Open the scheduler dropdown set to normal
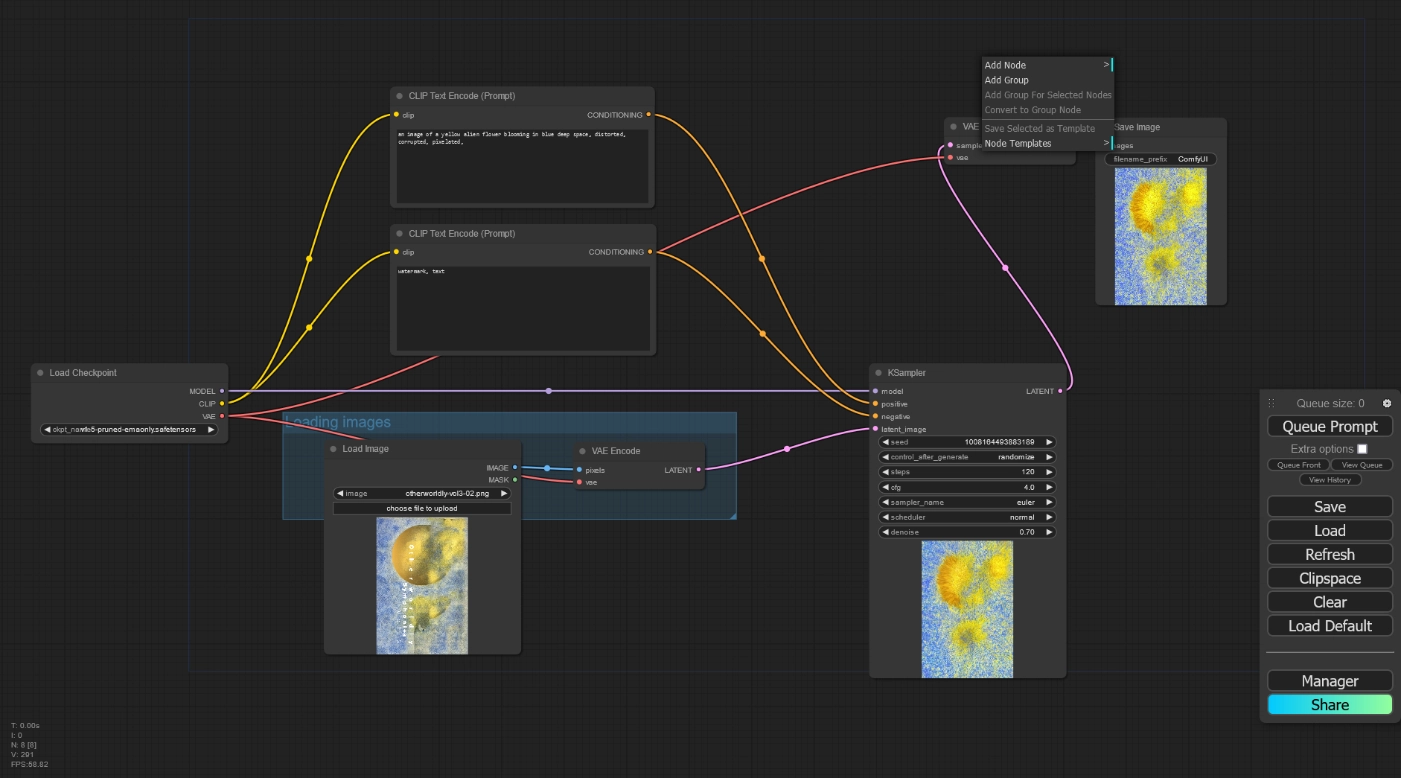The image size is (1401, 778). 967,517
